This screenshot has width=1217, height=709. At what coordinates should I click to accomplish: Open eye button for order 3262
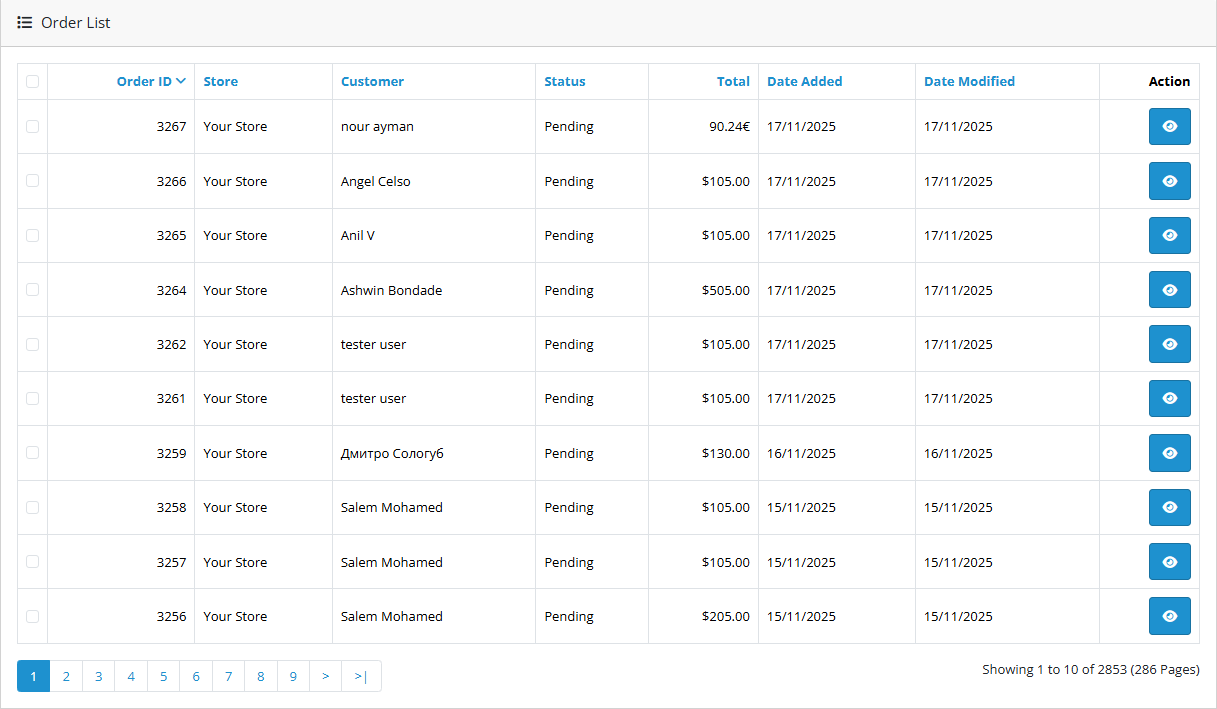tap(1169, 344)
